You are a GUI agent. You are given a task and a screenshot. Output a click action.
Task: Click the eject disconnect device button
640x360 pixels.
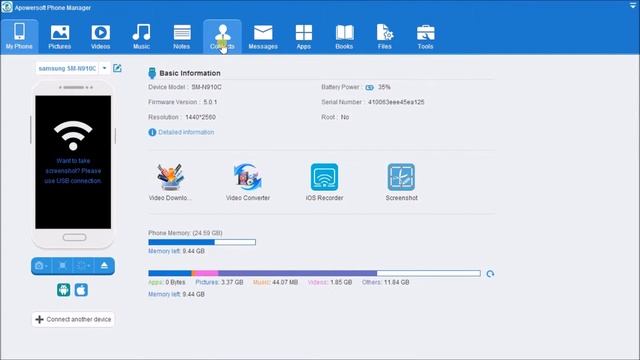point(104,266)
